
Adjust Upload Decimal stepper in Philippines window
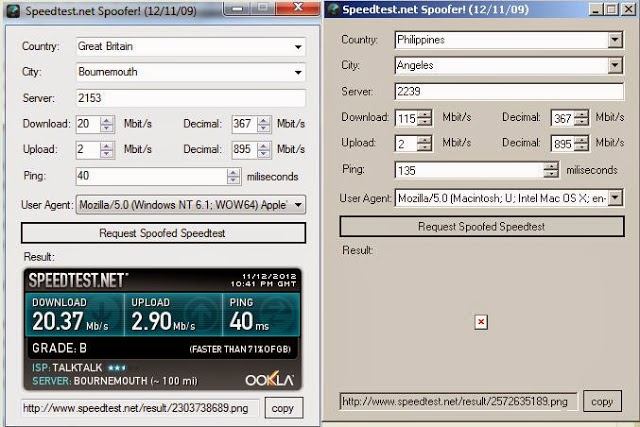(x=581, y=143)
